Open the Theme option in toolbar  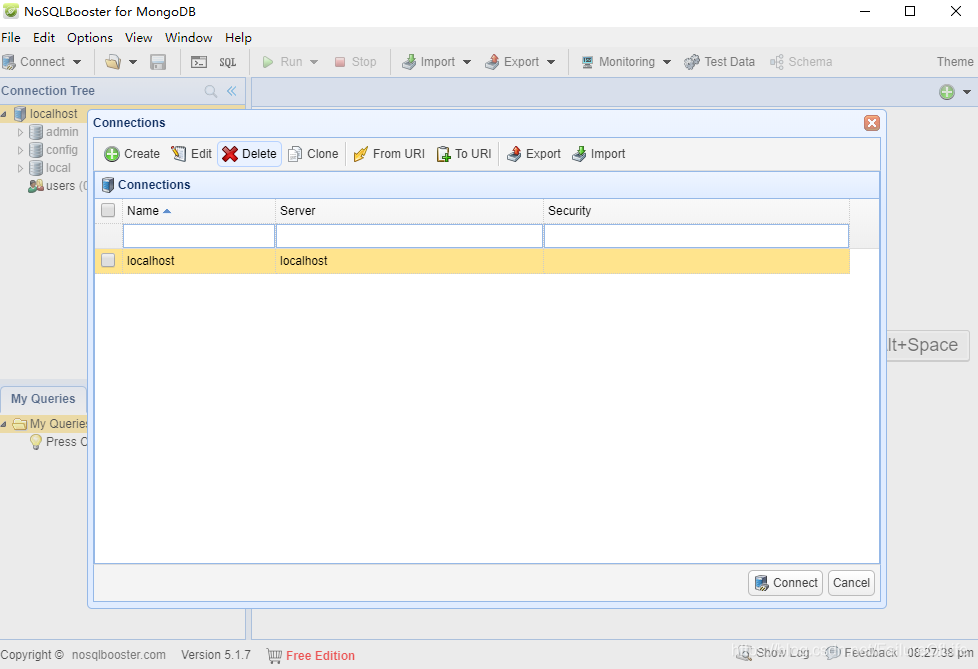tap(955, 62)
